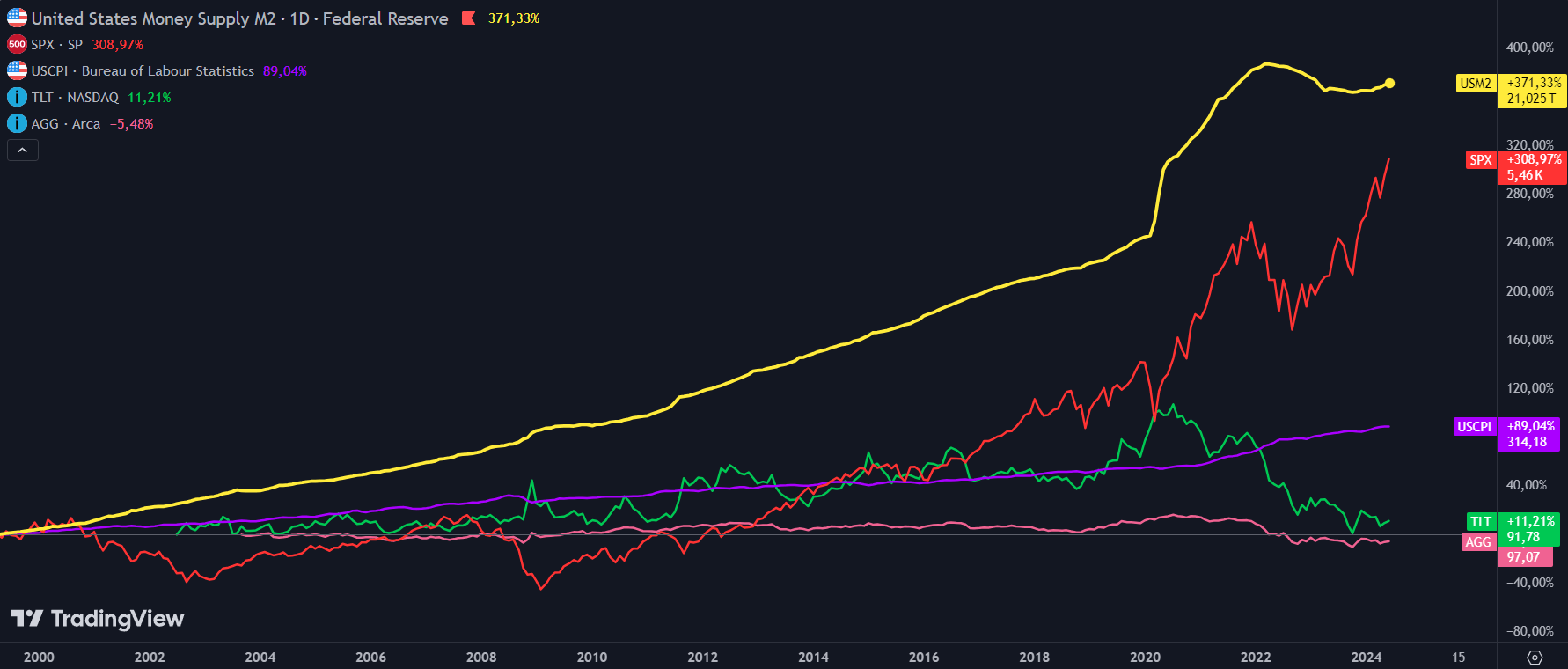Click the 371,33% value in the legend
1568x669 pixels.
click(x=514, y=18)
